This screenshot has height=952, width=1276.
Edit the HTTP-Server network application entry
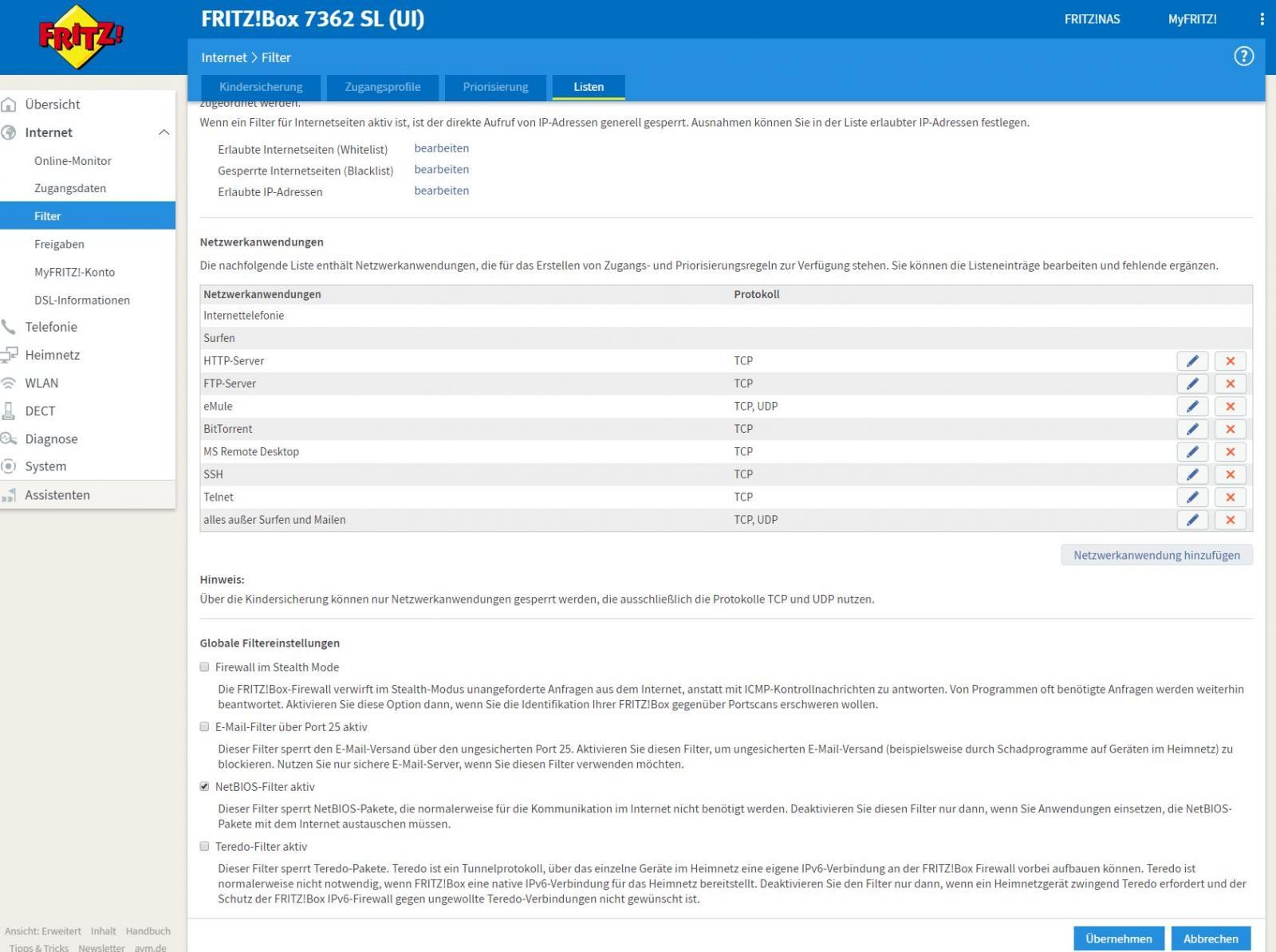(1192, 361)
